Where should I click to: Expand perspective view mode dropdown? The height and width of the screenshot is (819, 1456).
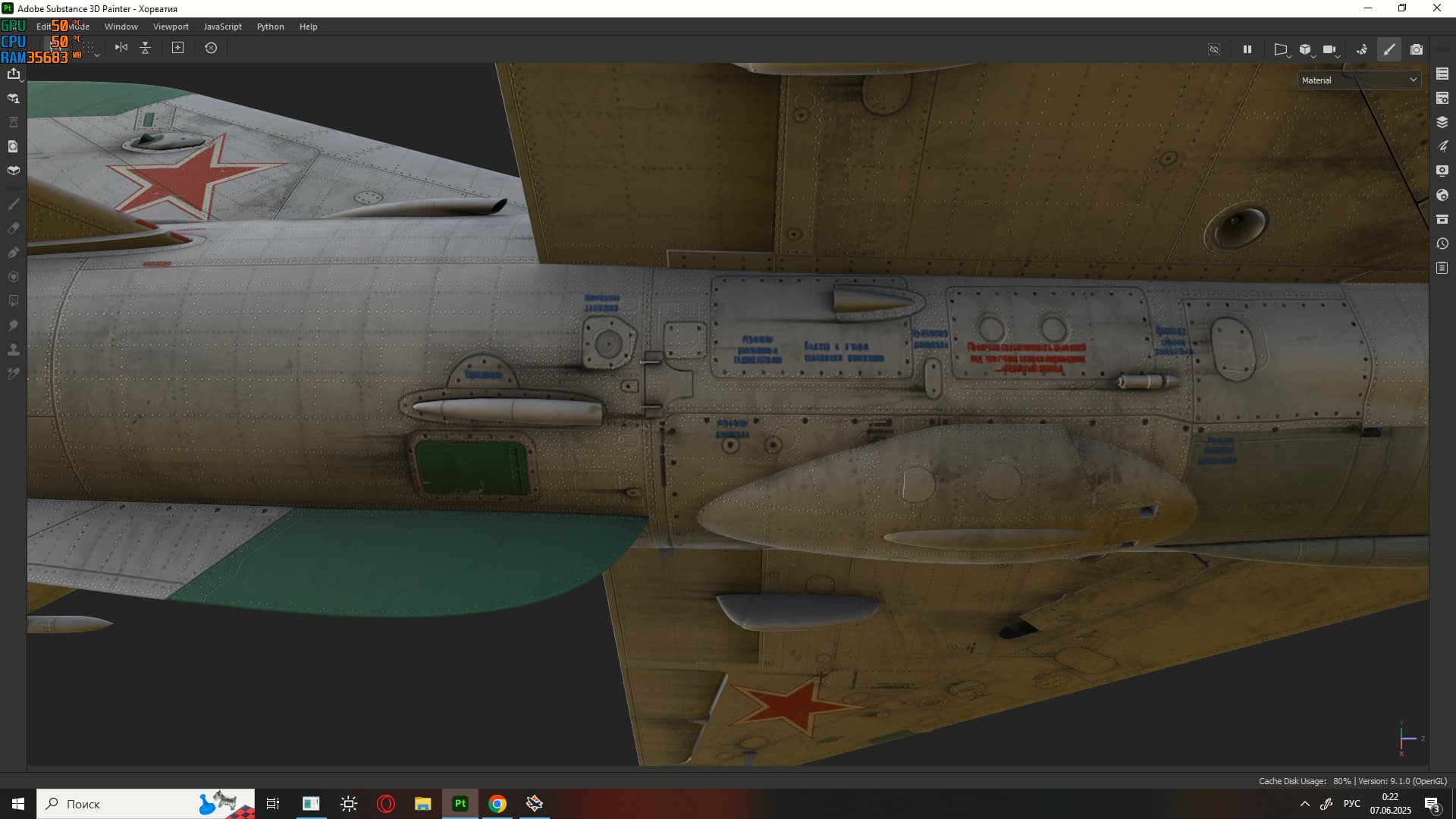pyautogui.click(x=1282, y=50)
